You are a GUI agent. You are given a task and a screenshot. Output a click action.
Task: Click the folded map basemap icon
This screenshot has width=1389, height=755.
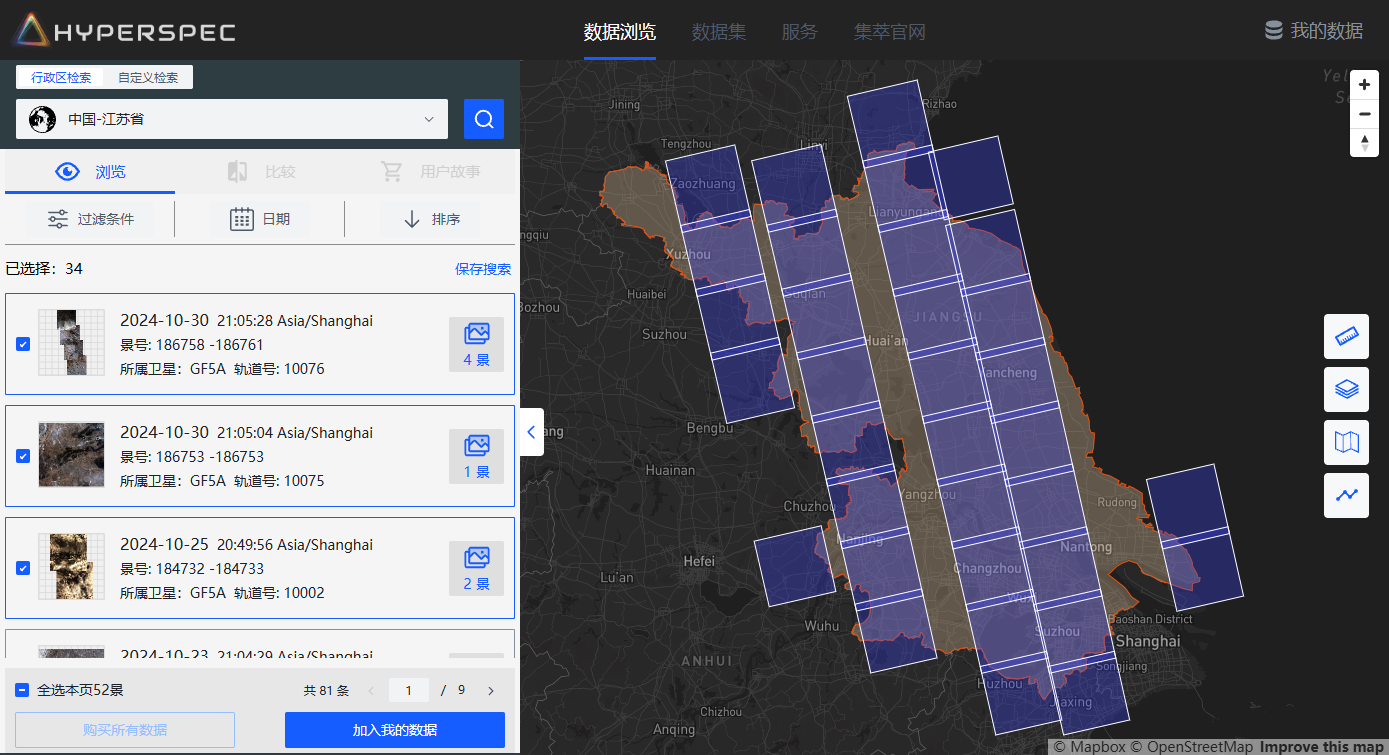(x=1346, y=442)
